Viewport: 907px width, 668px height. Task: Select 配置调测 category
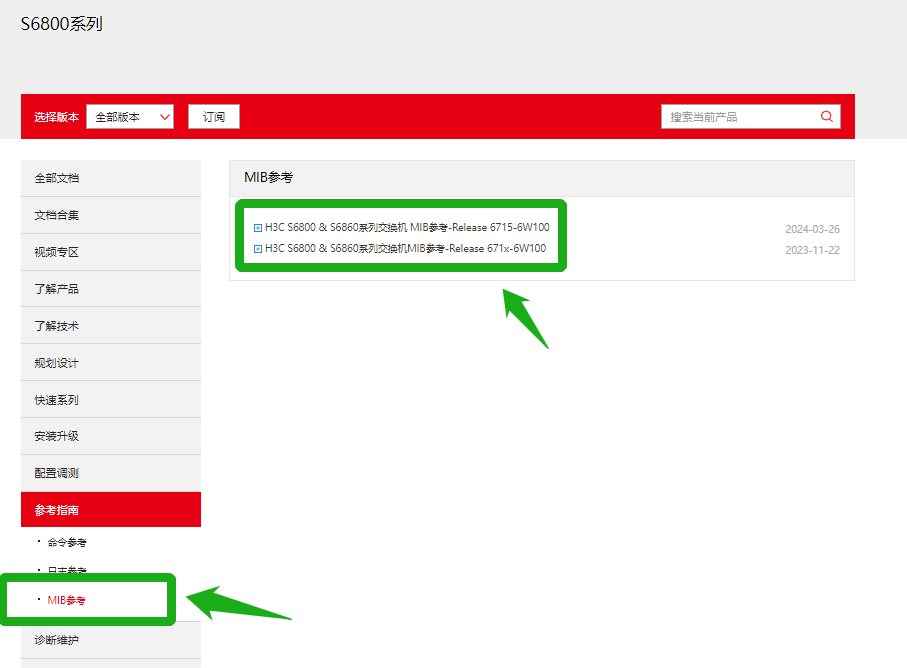pyautogui.click(x=111, y=473)
